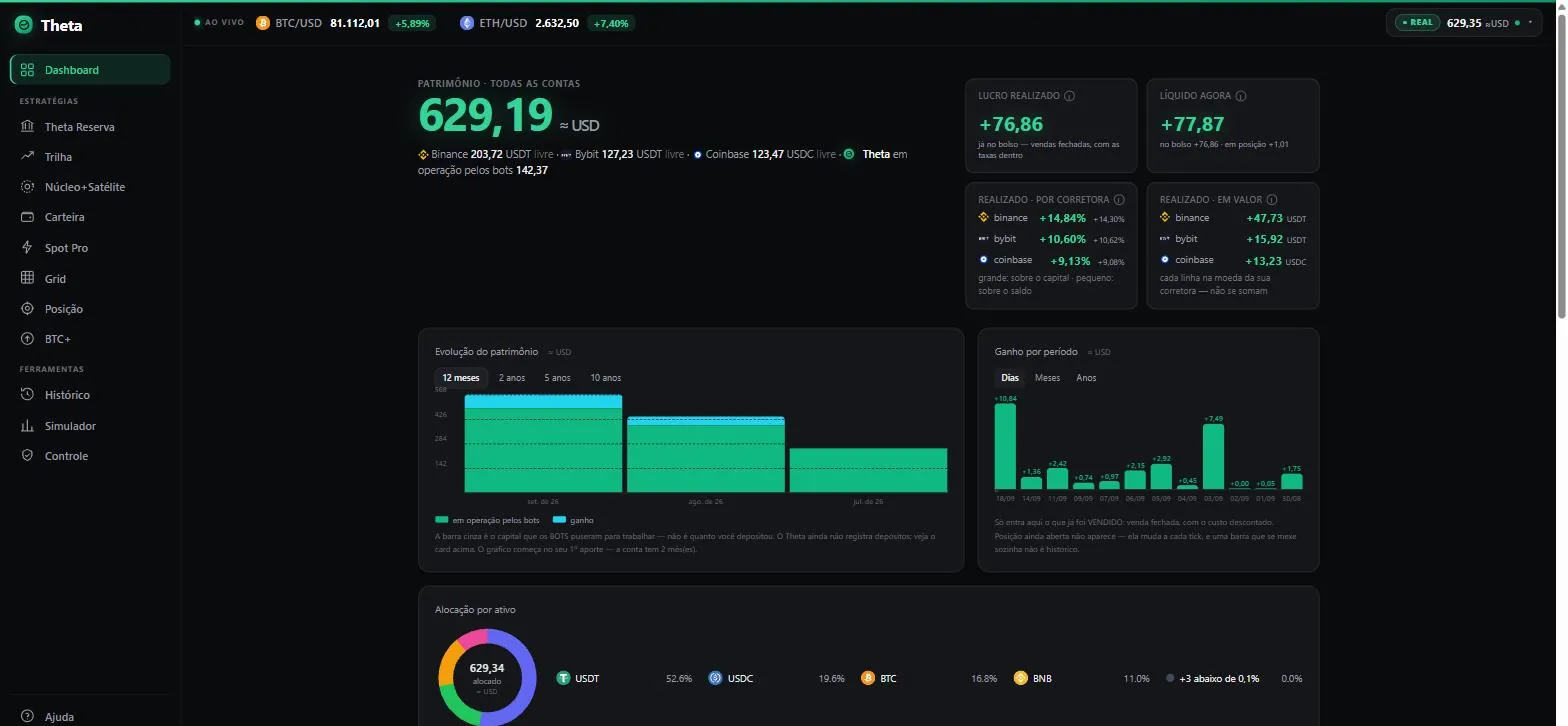This screenshot has width=1568, height=726.
Task: Click the 629,19 total patrimônio value
Action: pyautogui.click(x=485, y=115)
